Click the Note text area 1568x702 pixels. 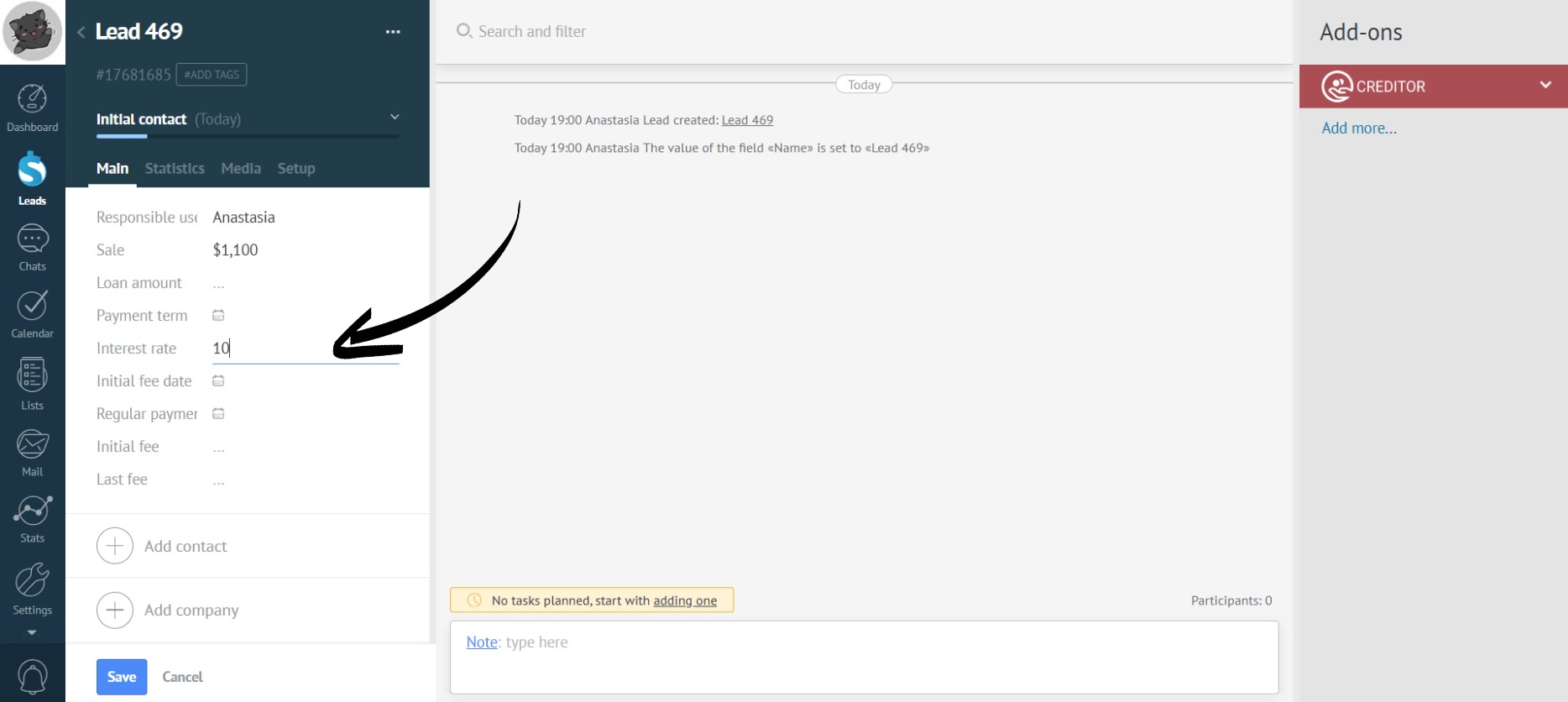click(865, 657)
